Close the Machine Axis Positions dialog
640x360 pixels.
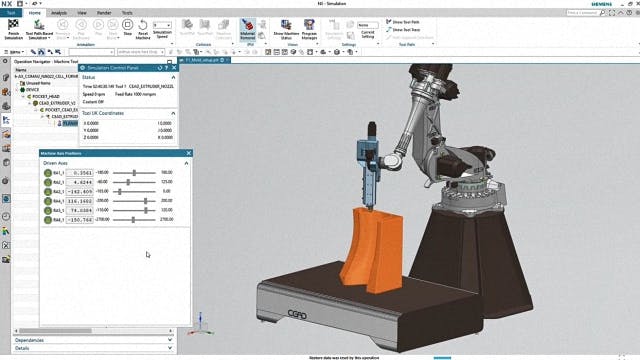189,153
